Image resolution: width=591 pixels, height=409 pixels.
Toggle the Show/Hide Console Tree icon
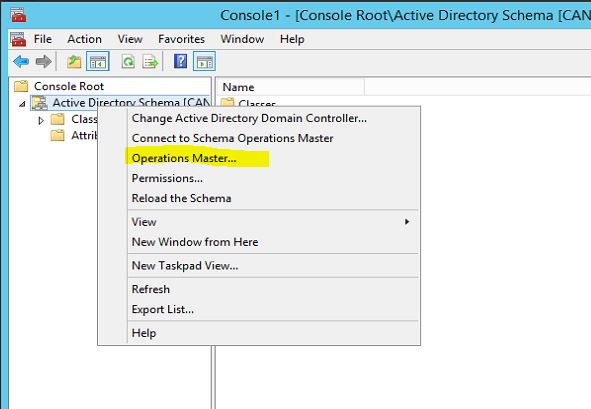click(98, 61)
